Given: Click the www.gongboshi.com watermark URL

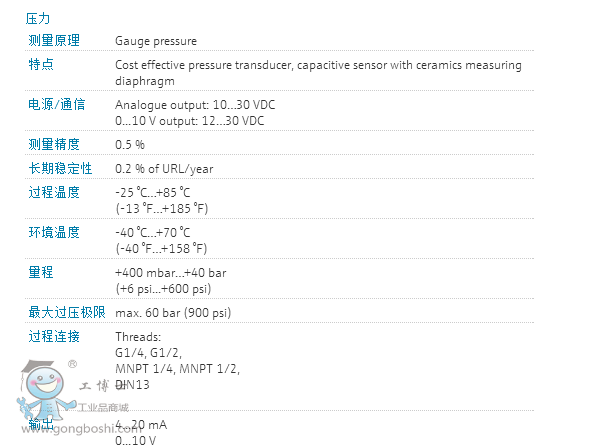Looking at the screenshot, I should (x=81, y=429).
